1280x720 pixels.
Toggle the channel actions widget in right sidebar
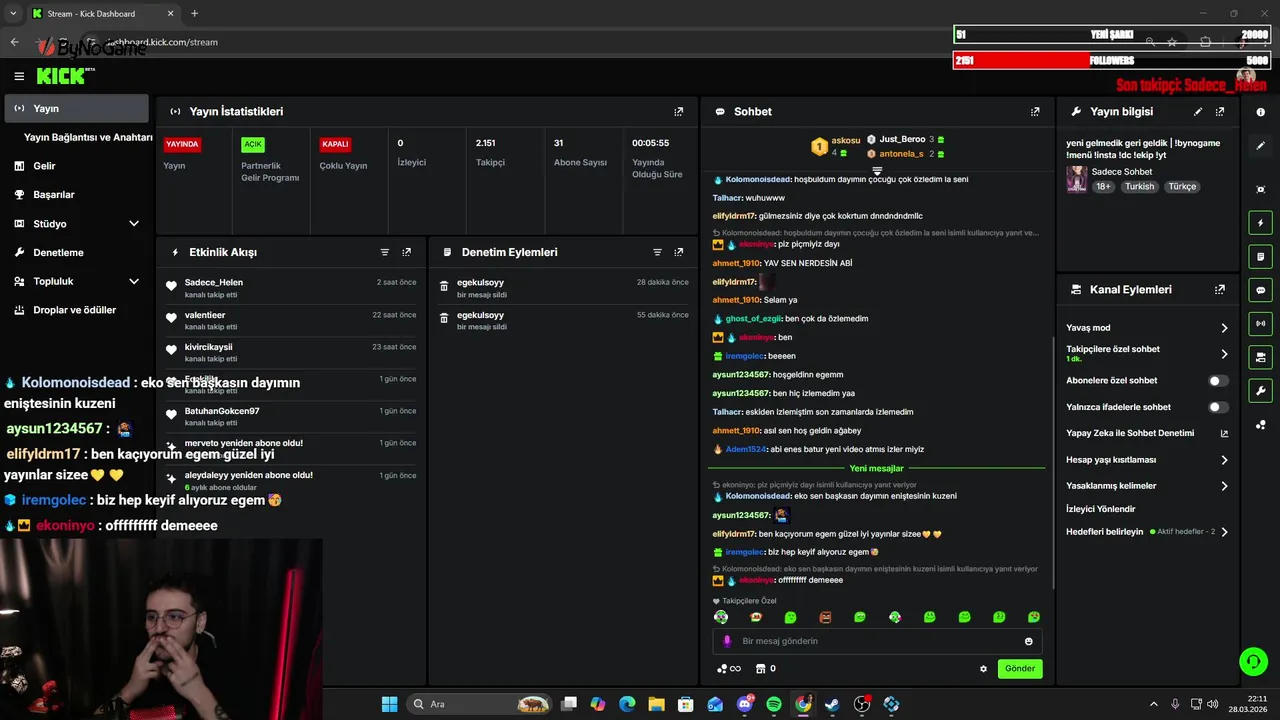(1261, 357)
